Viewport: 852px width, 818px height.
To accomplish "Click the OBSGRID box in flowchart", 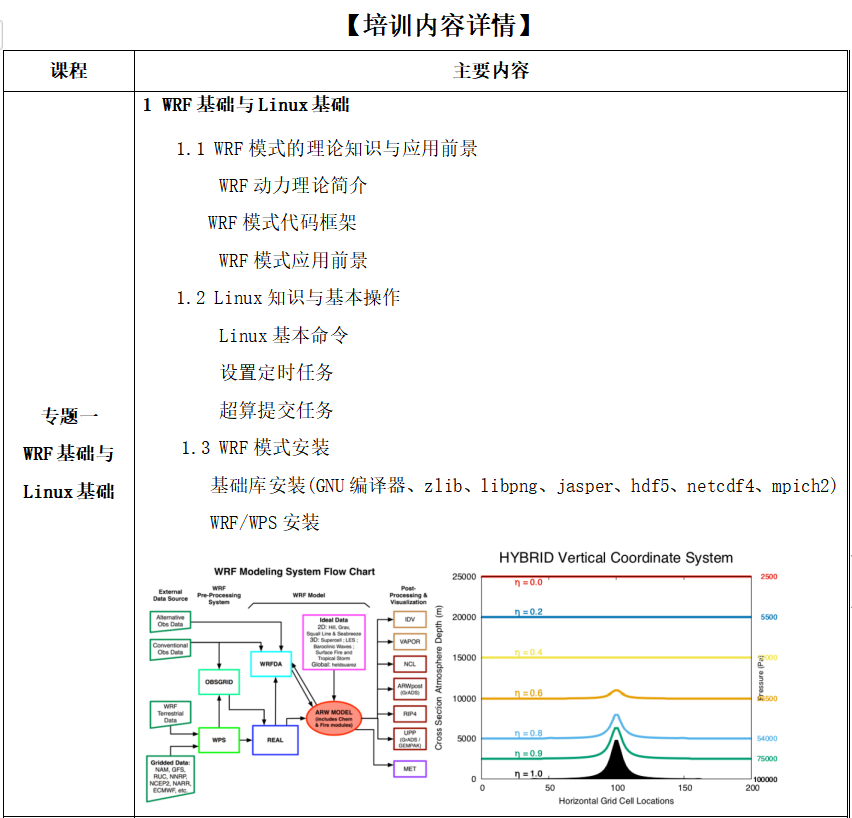I will [219, 682].
